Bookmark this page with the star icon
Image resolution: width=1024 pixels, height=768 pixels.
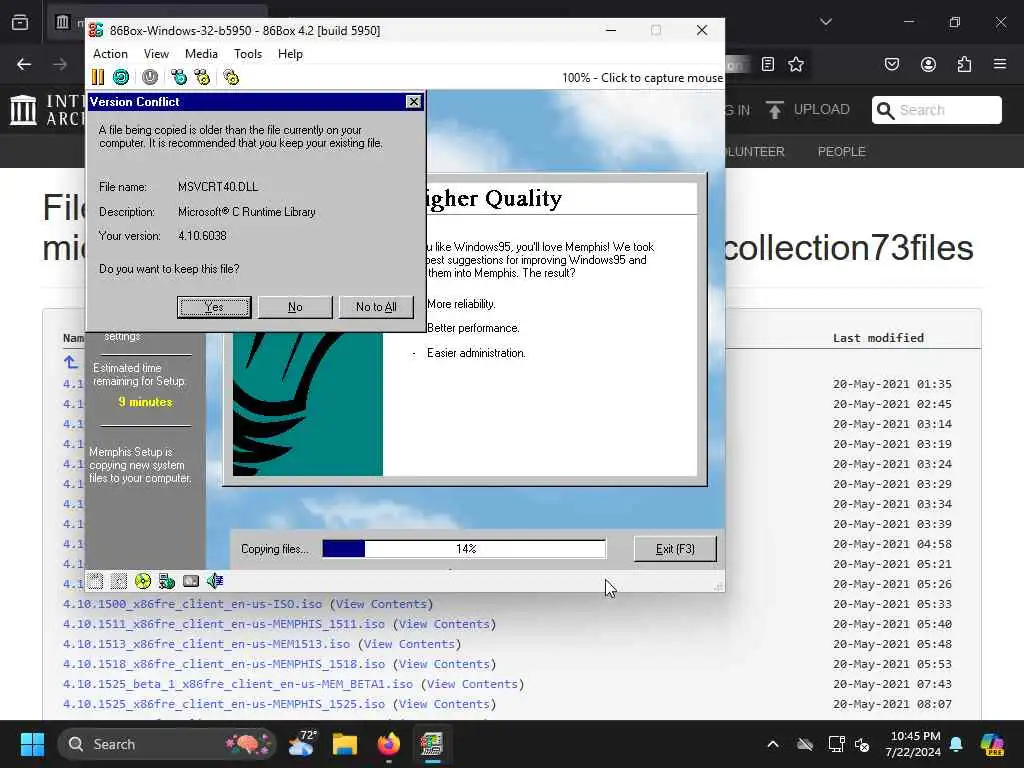pos(795,64)
